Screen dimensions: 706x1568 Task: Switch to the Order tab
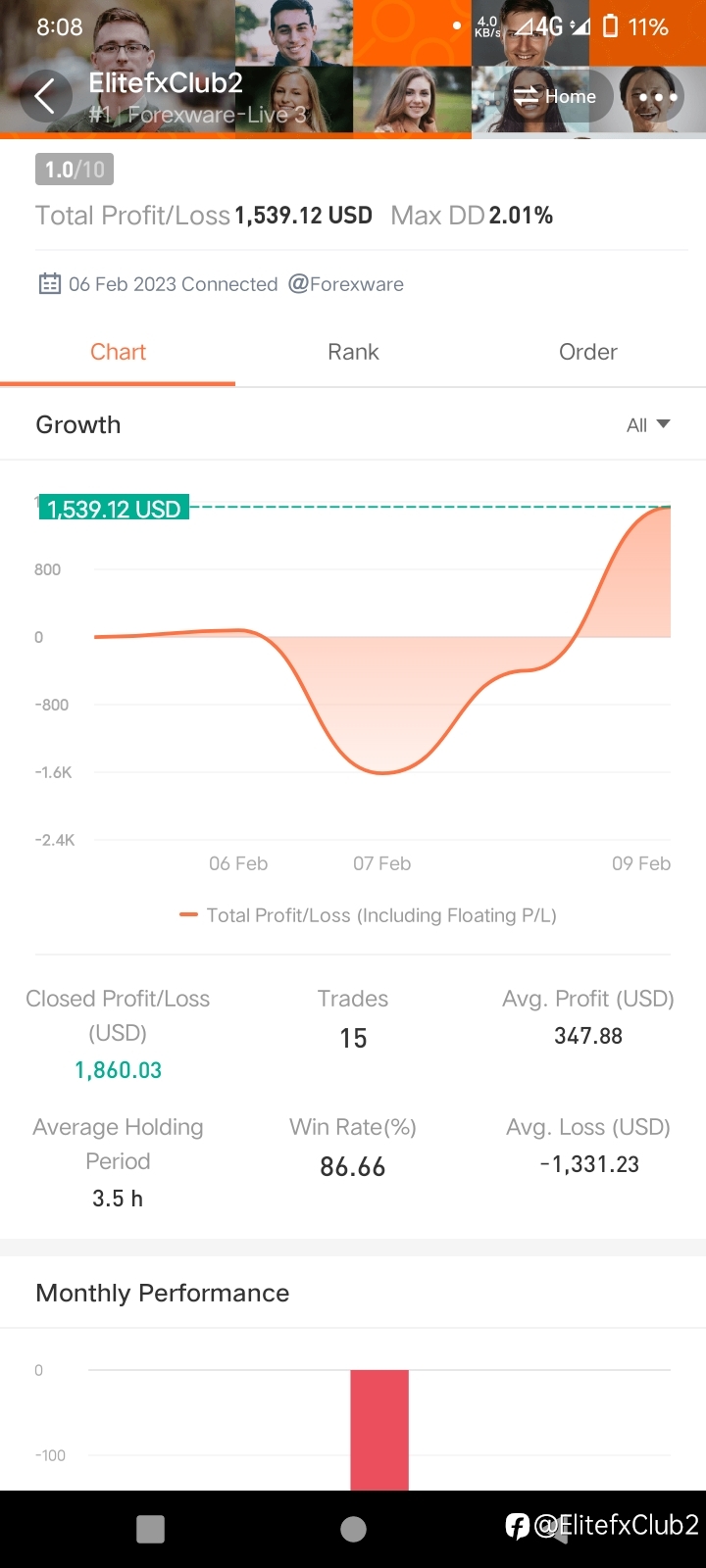[x=588, y=352]
